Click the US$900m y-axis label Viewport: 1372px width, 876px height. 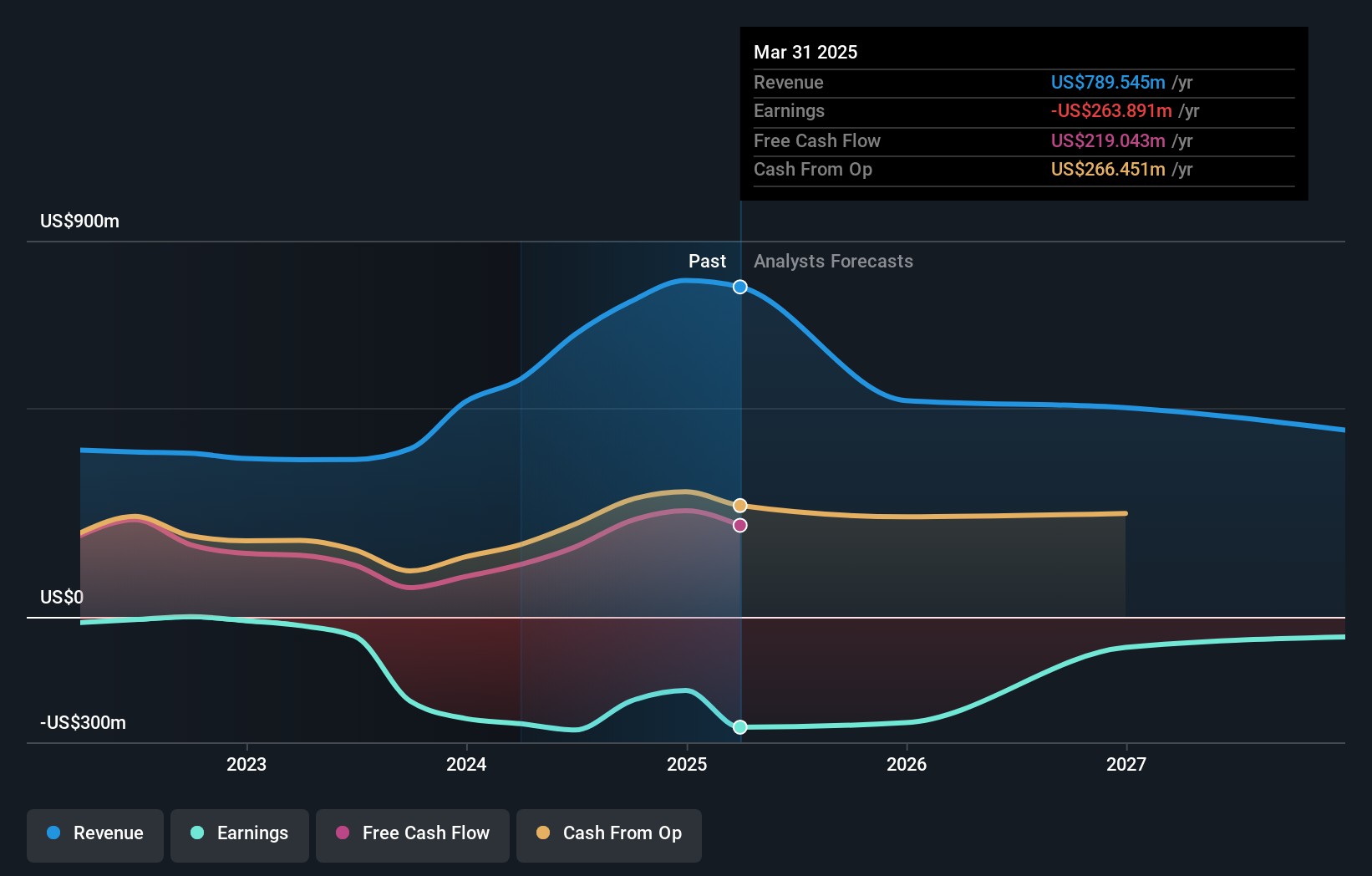(x=80, y=222)
